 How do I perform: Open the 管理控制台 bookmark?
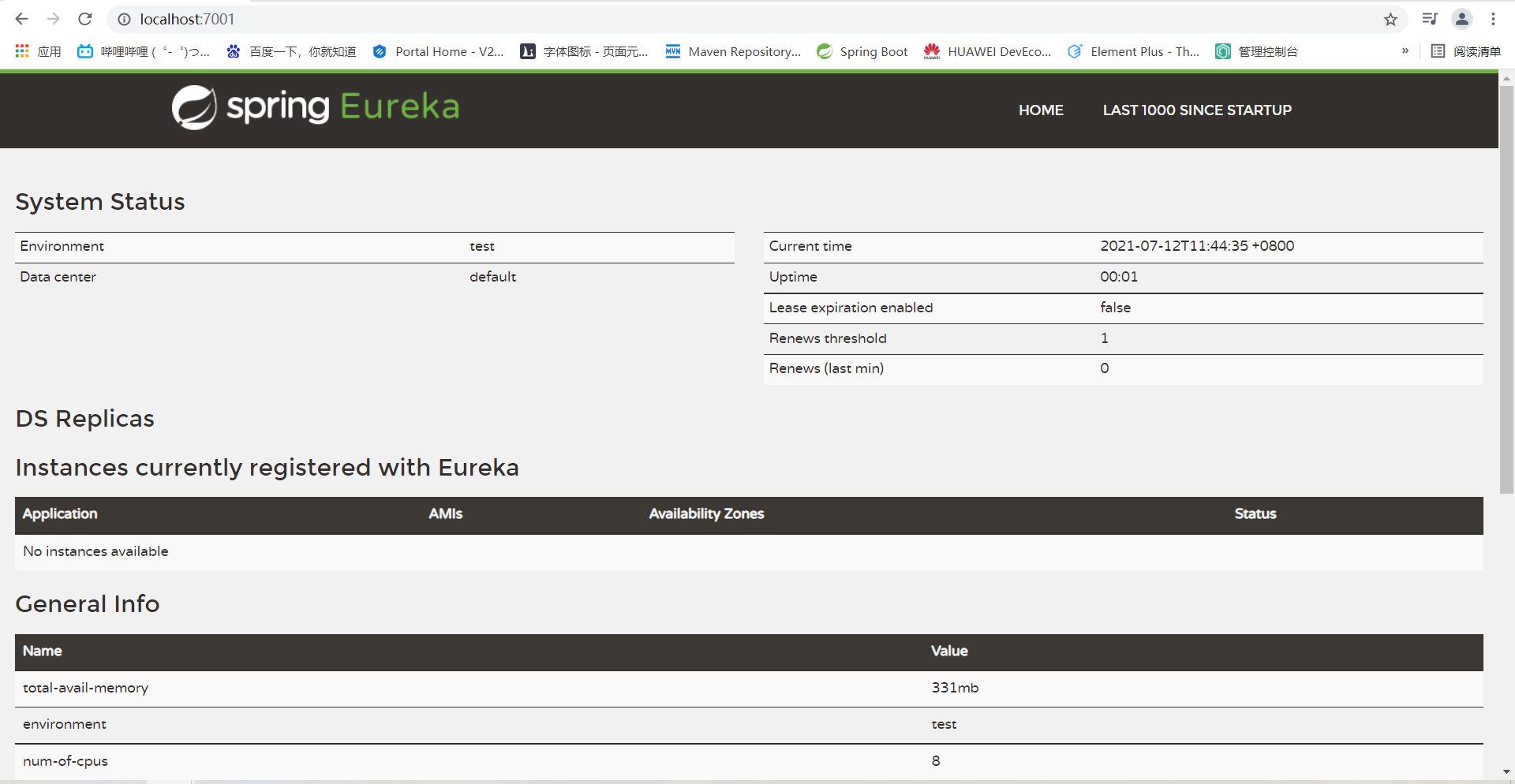[1256, 51]
